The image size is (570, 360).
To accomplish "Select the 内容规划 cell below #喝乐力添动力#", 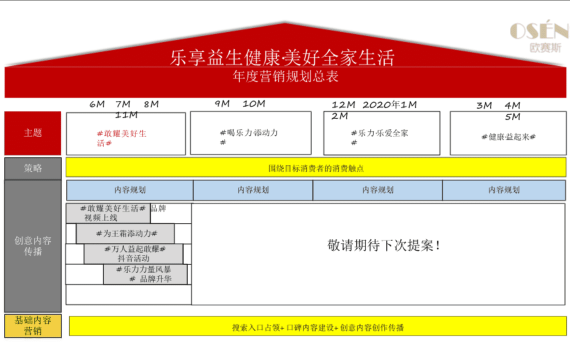I will point(253,190).
